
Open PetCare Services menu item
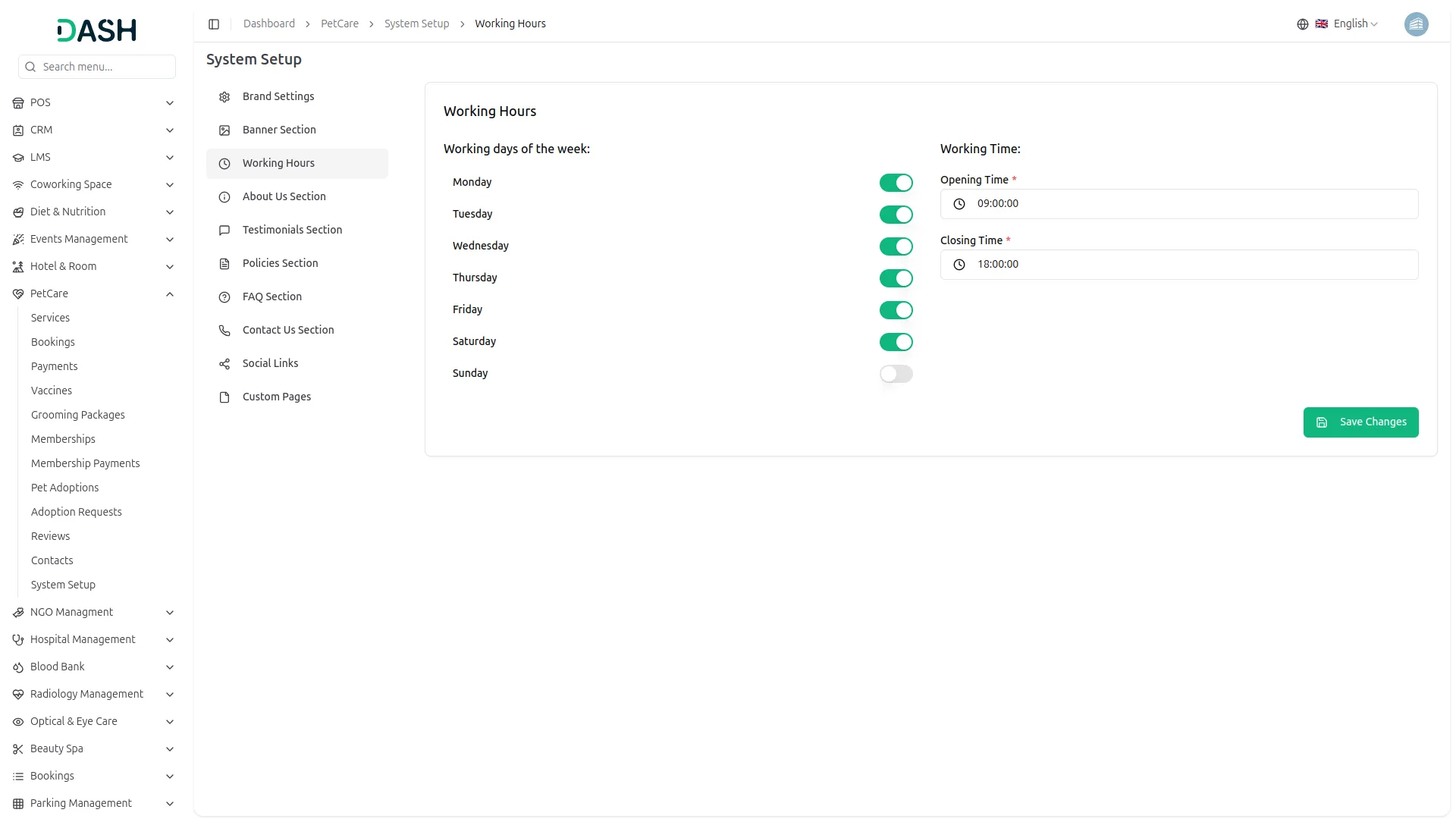click(50, 318)
